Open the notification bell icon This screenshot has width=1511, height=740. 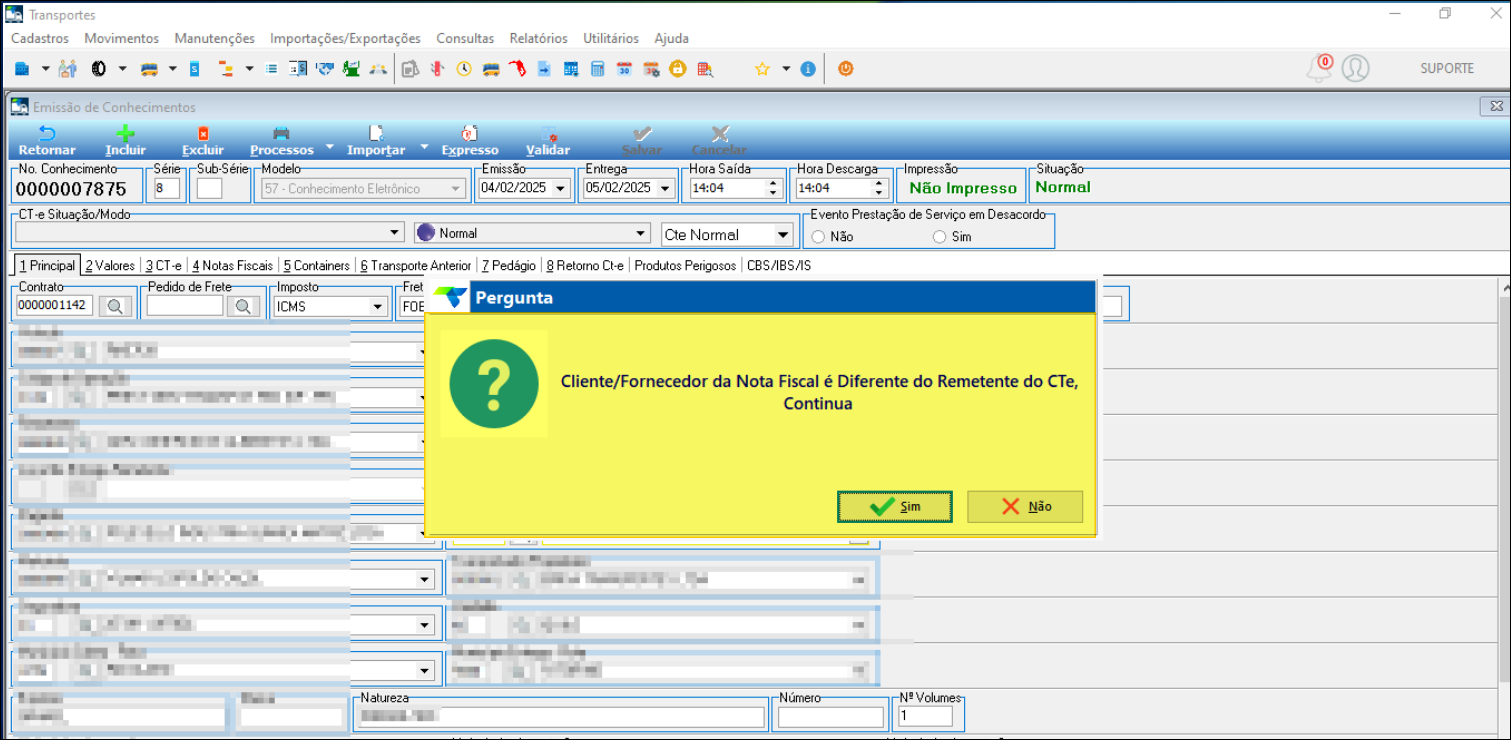1320,69
